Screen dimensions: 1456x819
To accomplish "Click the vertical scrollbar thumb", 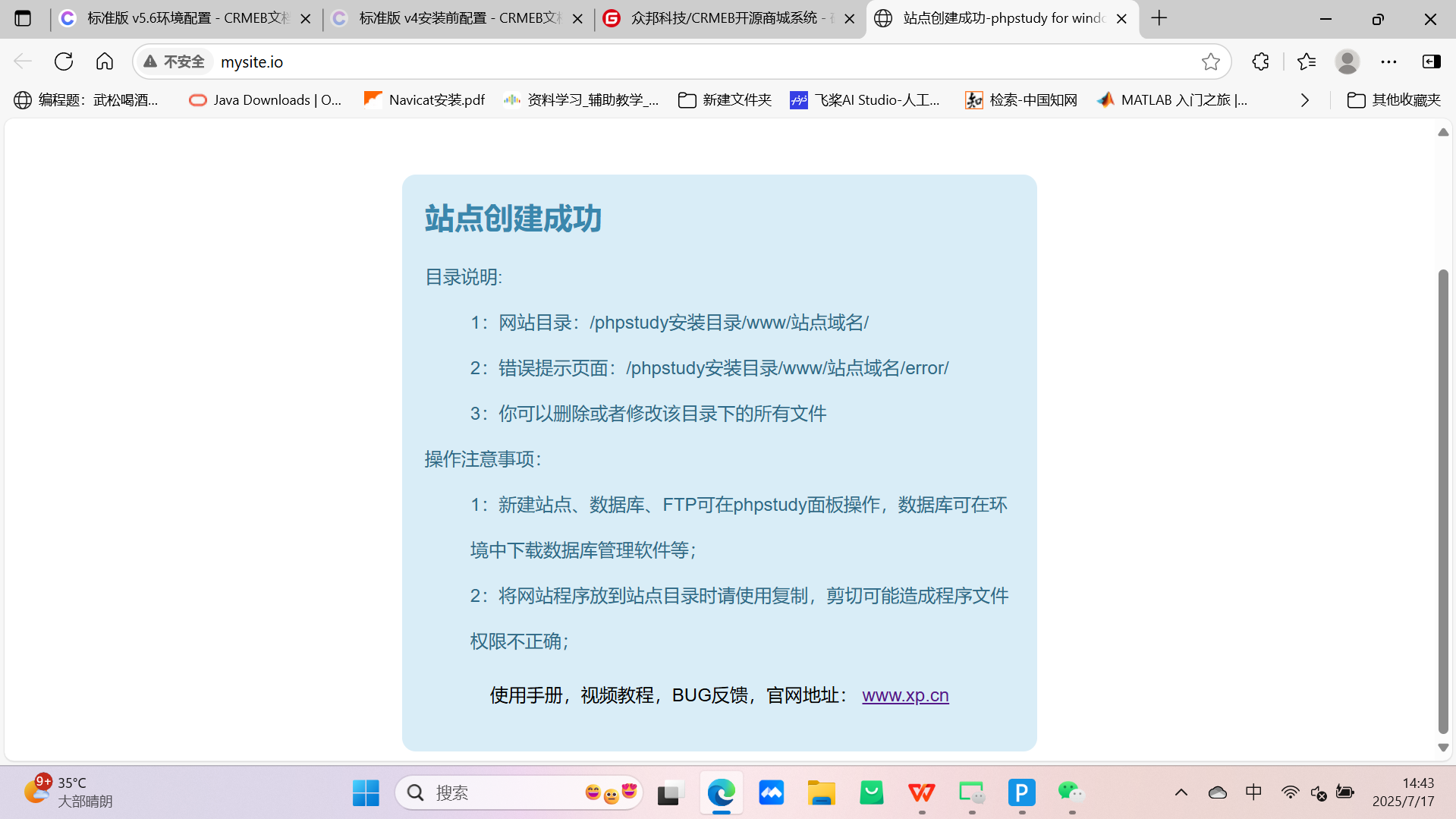I will click(x=1443, y=501).
